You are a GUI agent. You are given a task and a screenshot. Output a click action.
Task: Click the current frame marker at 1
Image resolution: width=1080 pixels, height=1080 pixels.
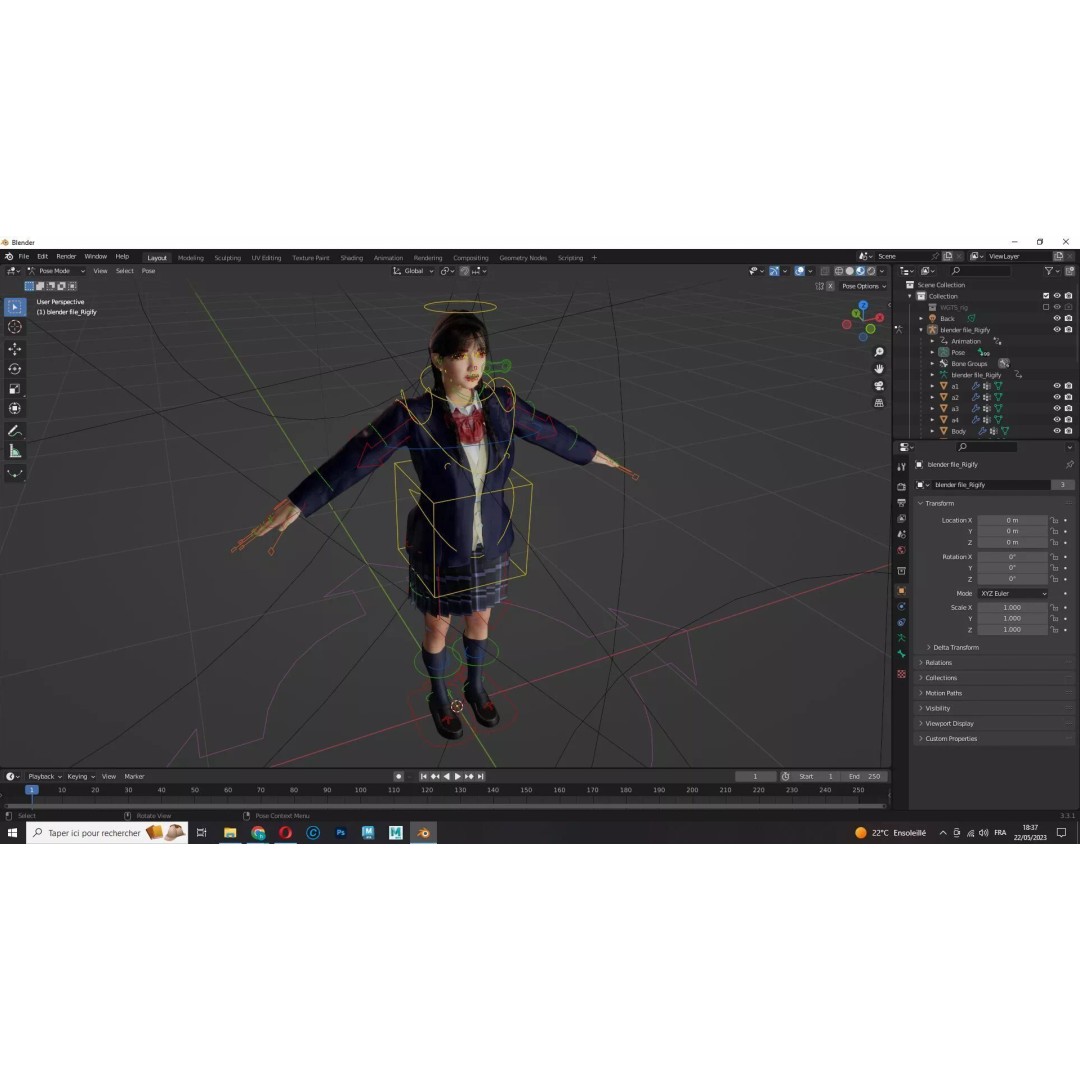click(x=32, y=790)
